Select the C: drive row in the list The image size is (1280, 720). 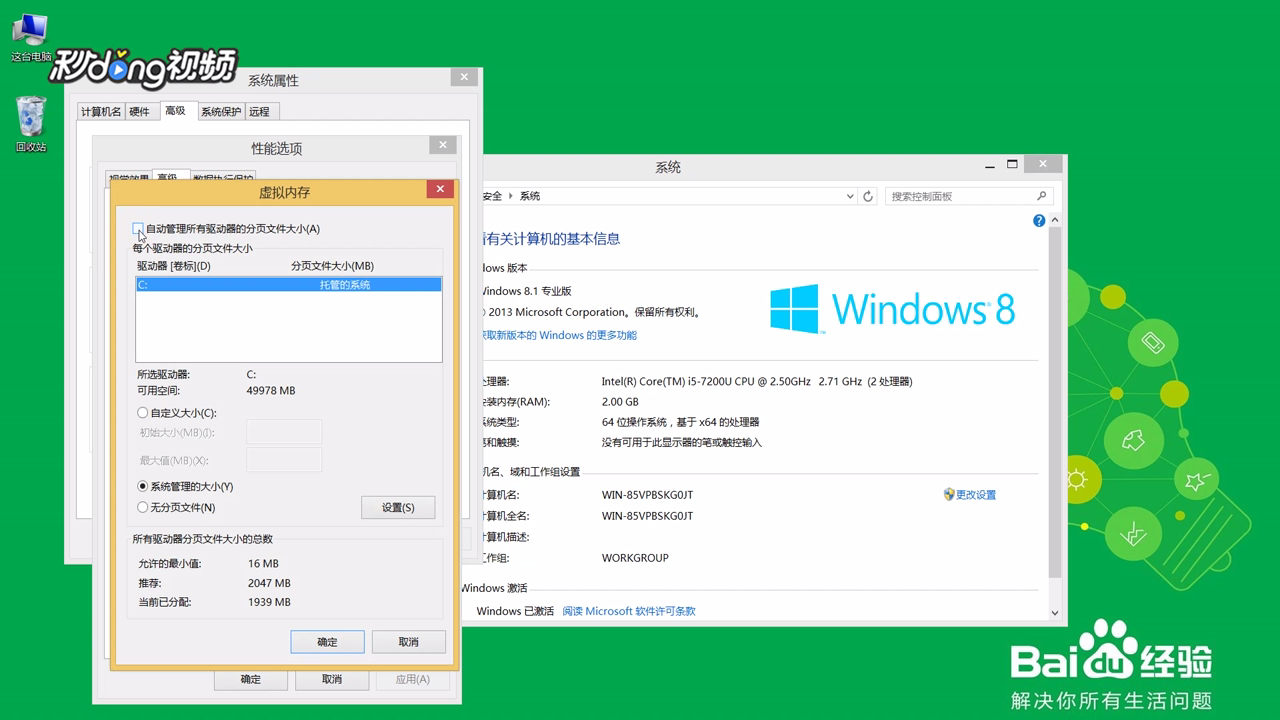(x=289, y=285)
